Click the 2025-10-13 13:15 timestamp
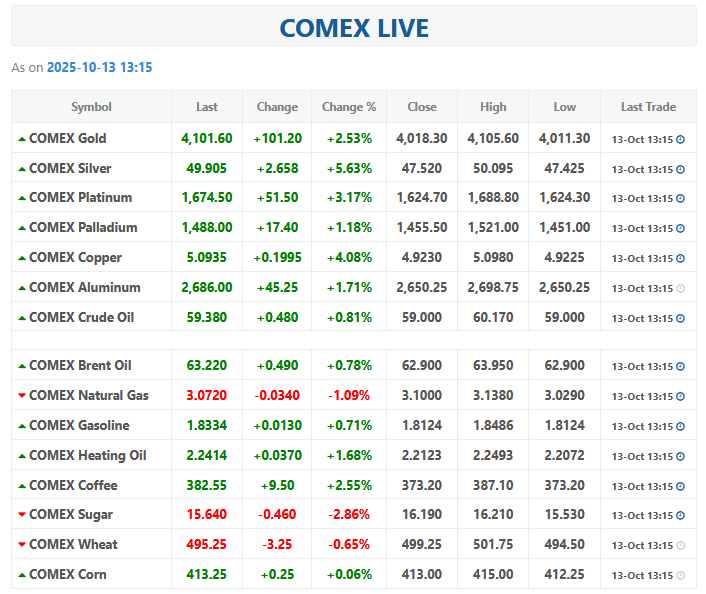The width and height of the screenshot is (706, 594). click(x=99, y=67)
